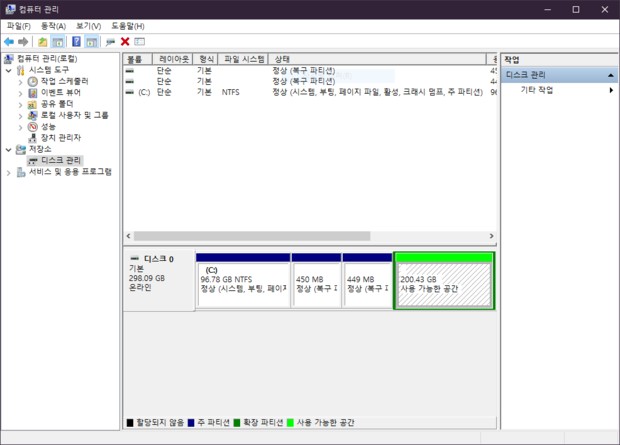Viewport: 620px width, 445px height.
Task: Expand the 이벤트 뷰어 node
Action: coord(21,93)
